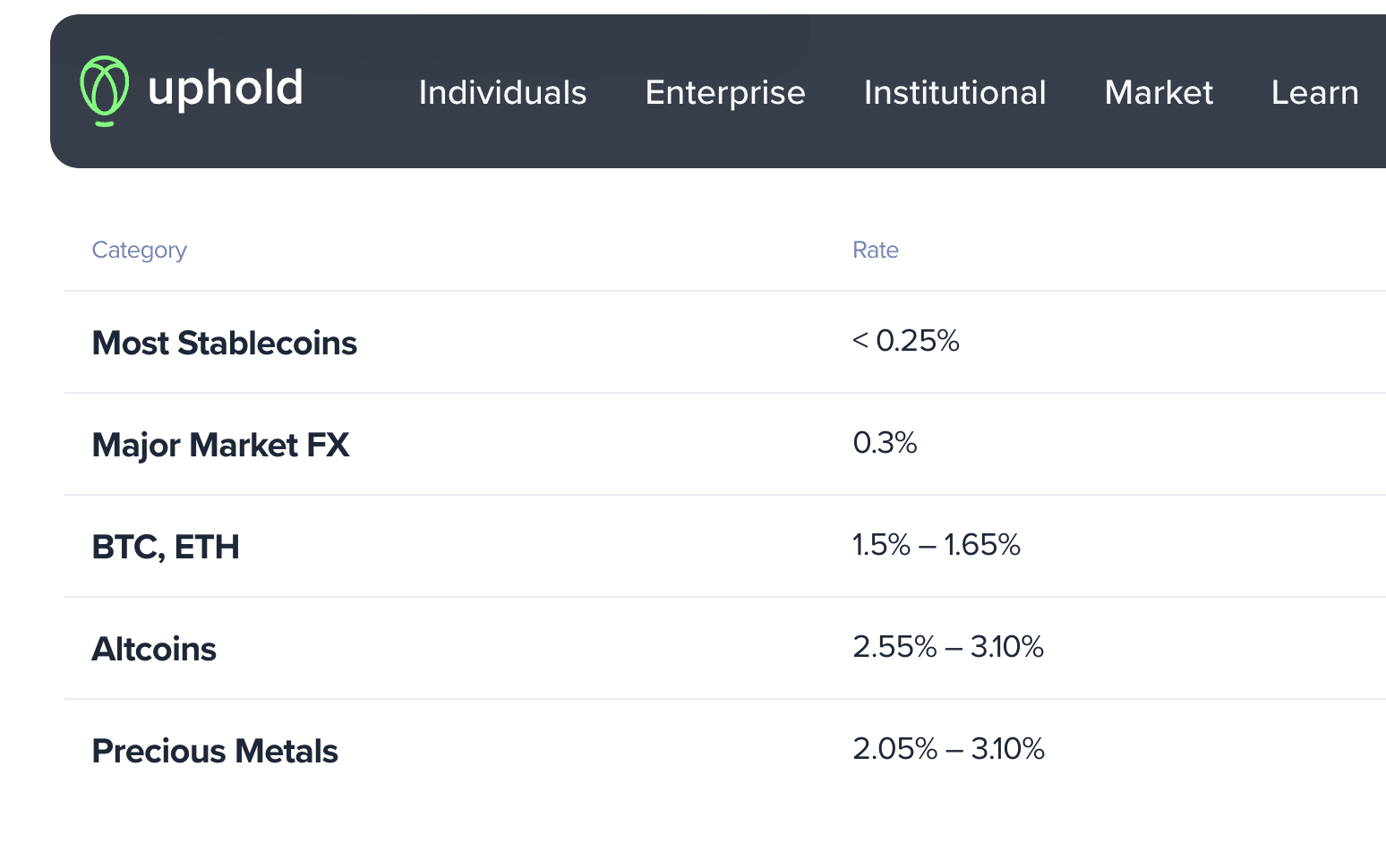Screen dimensions: 1386x868
Task: Click the green Uphold logo icon
Action: click(x=105, y=90)
